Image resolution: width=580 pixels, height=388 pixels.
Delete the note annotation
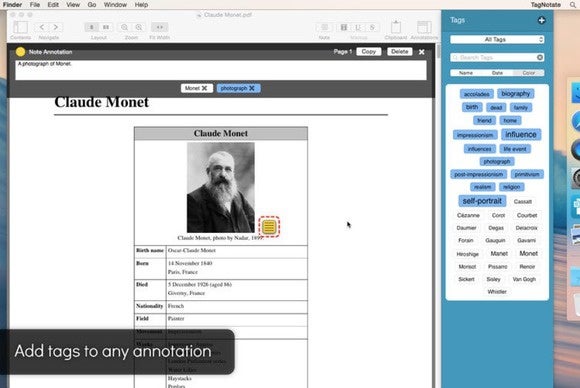400,51
